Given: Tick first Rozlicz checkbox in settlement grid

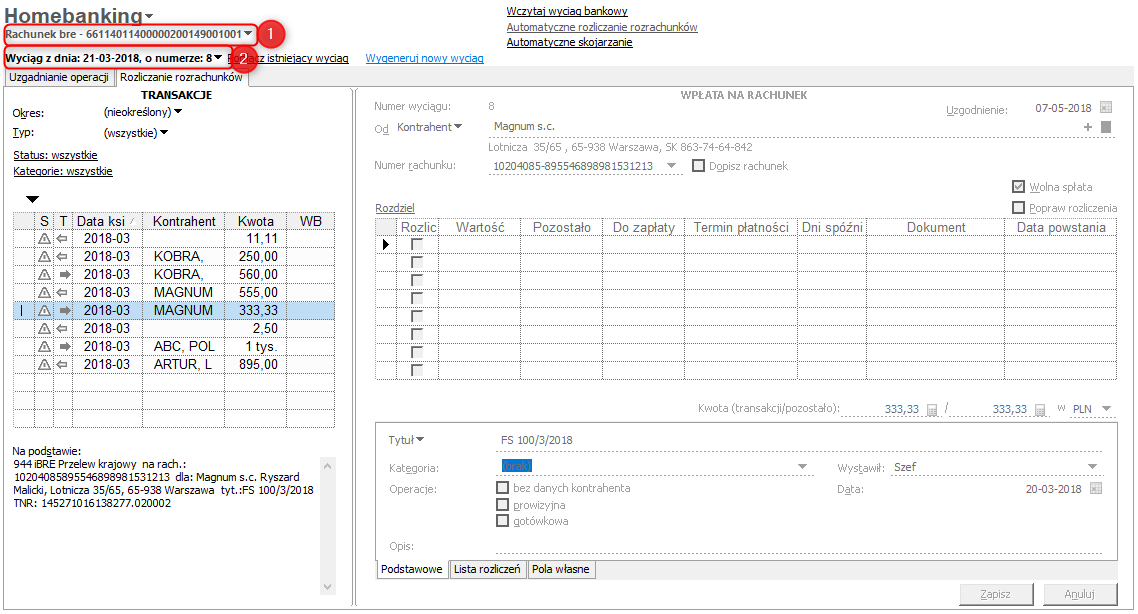Looking at the screenshot, I should [x=417, y=245].
